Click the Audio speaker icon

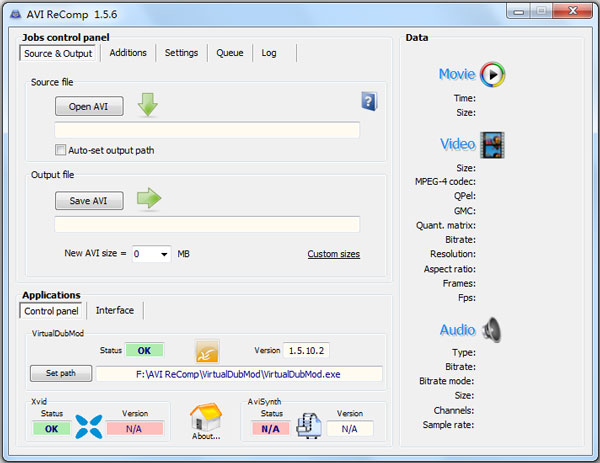pos(491,329)
